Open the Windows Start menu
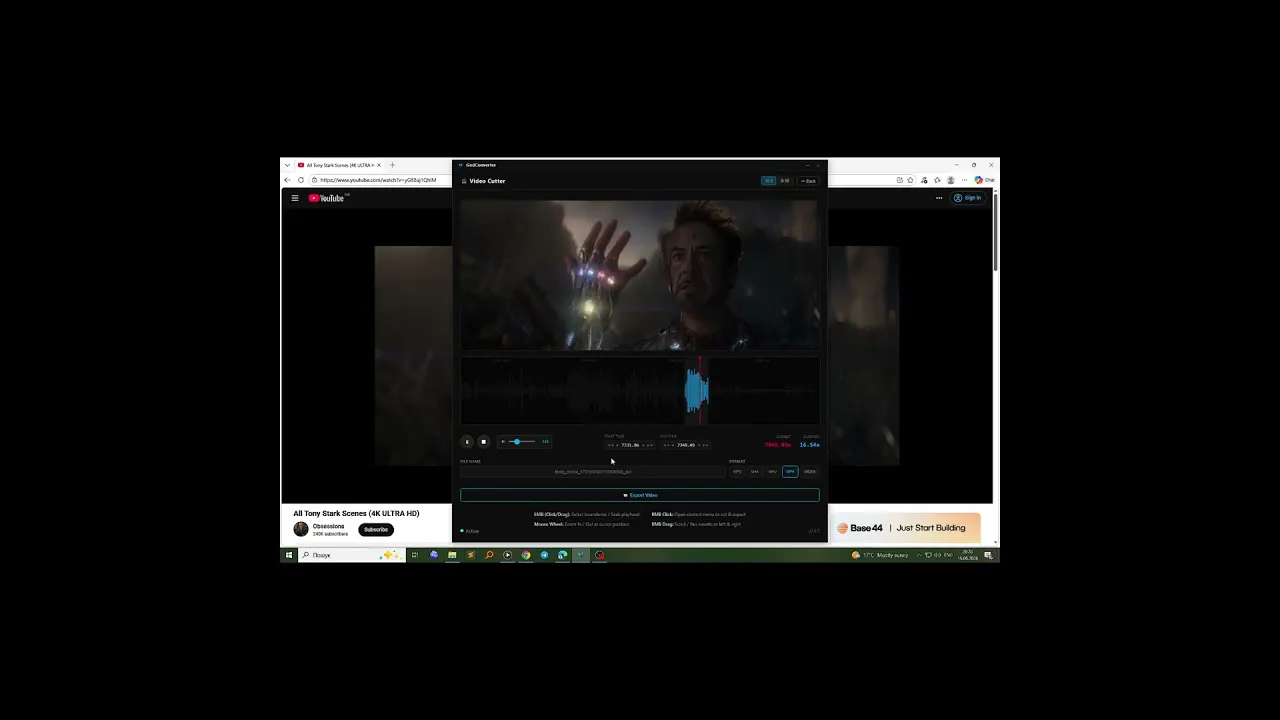The width and height of the screenshot is (1280, 720). (x=289, y=555)
